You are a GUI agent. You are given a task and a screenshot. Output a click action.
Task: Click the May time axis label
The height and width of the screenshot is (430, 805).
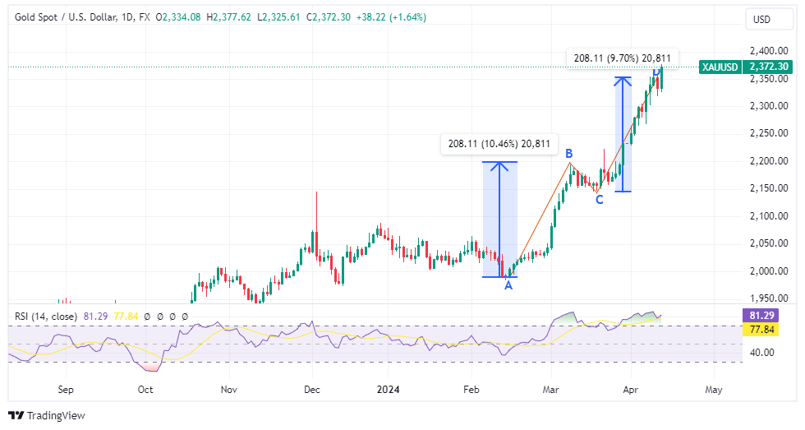[714, 389]
